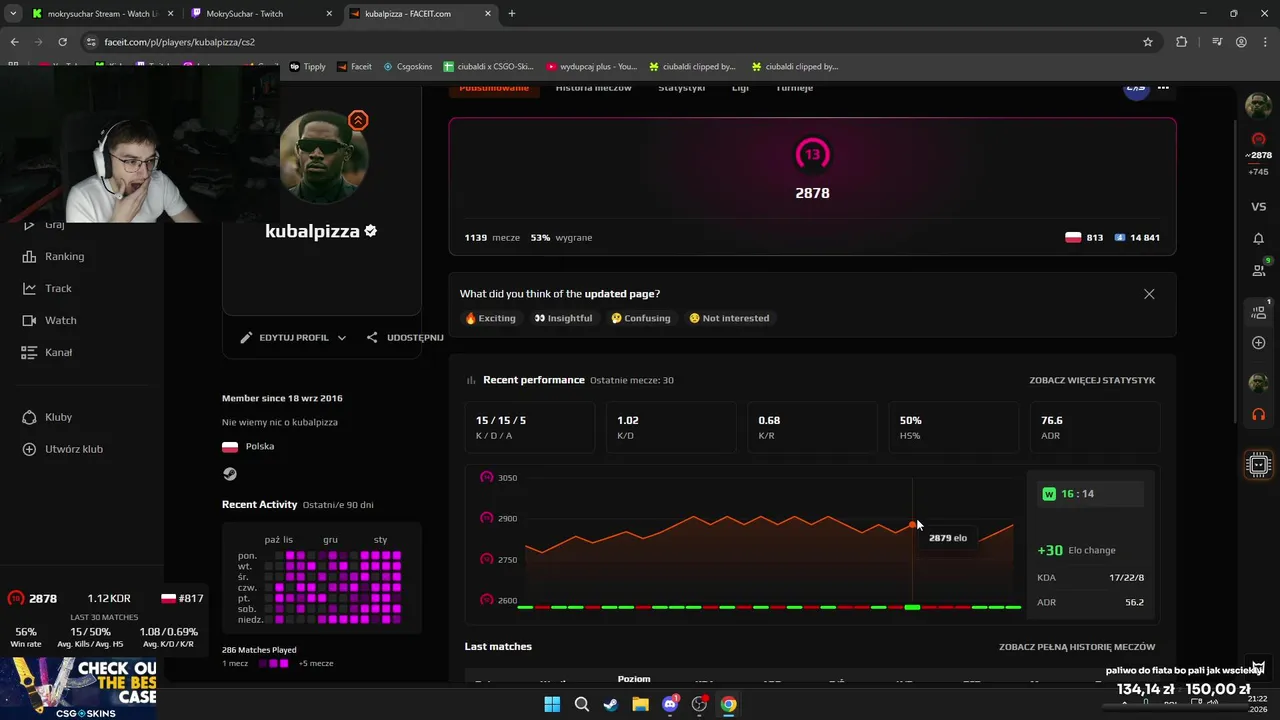Open Tipply bookmark

click(308, 67)
